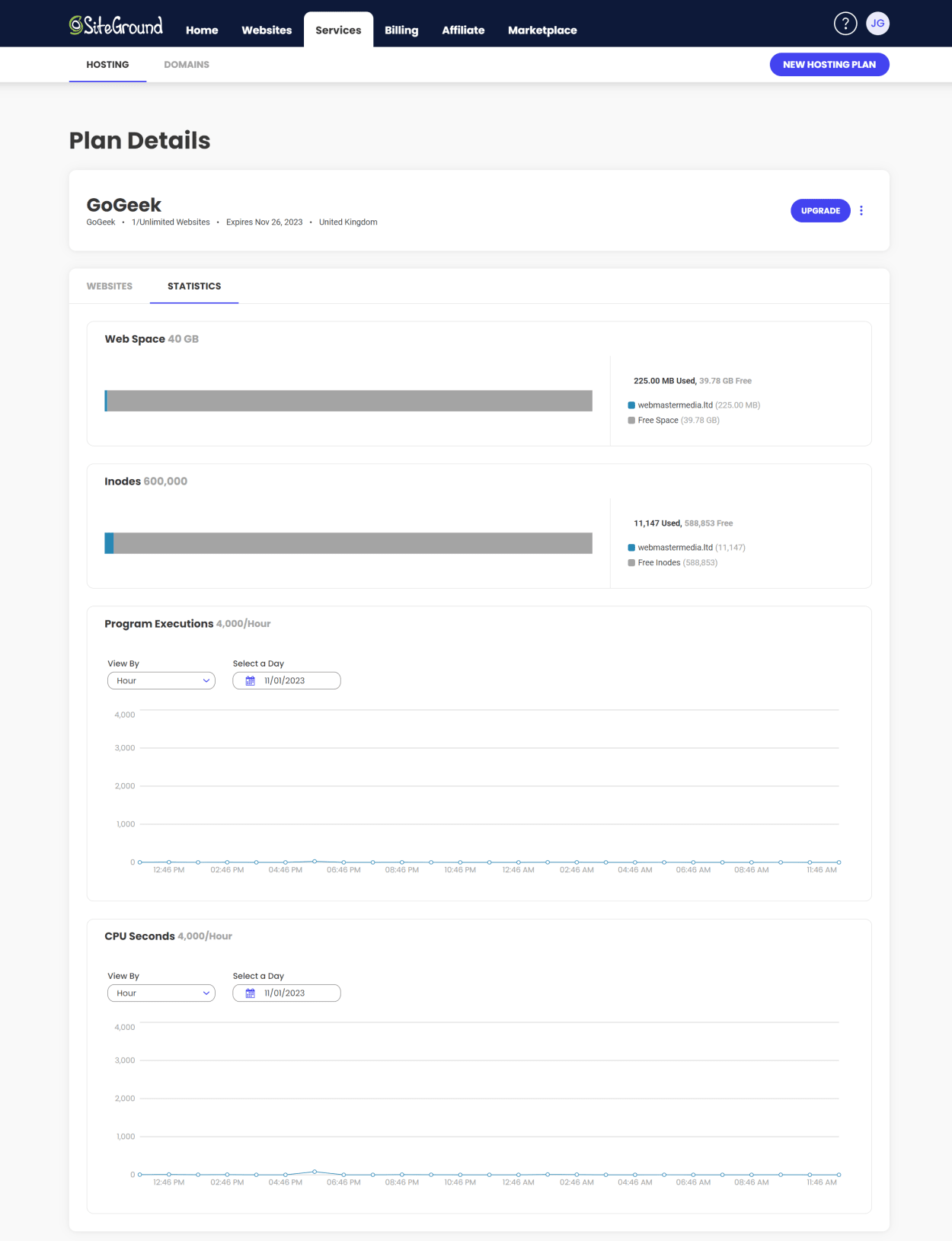Click 'Free Space (39.78 GB)' legend entry

pyautogui.click(x=673, y=421)
